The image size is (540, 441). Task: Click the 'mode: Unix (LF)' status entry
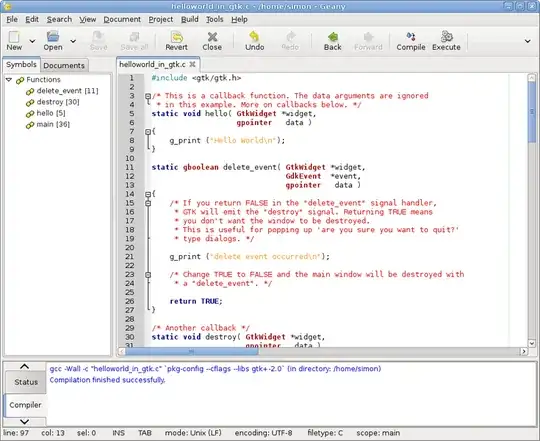tap(193, 433)
